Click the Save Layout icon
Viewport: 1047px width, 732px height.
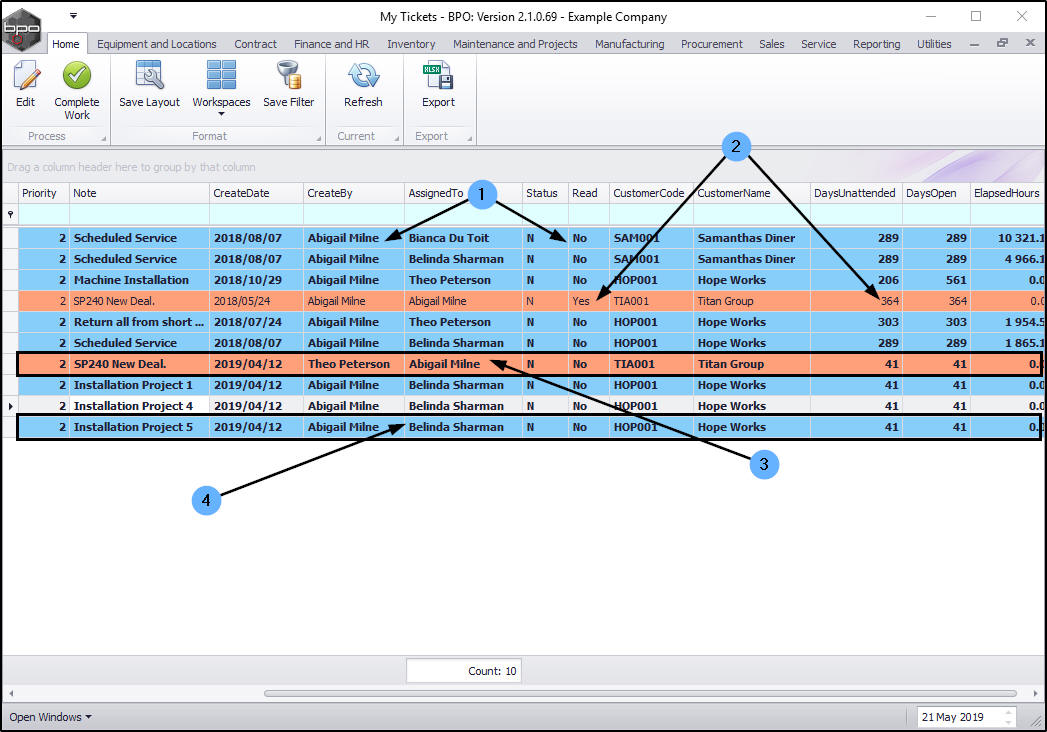pos(149,75)
